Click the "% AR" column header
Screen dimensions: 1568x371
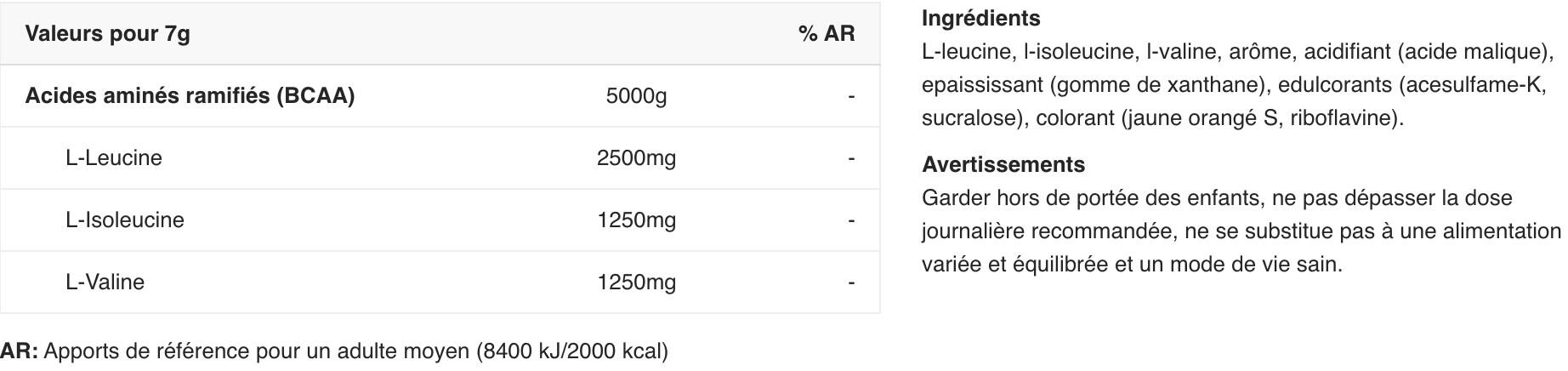pyautogui.click(x=826, y=34)
